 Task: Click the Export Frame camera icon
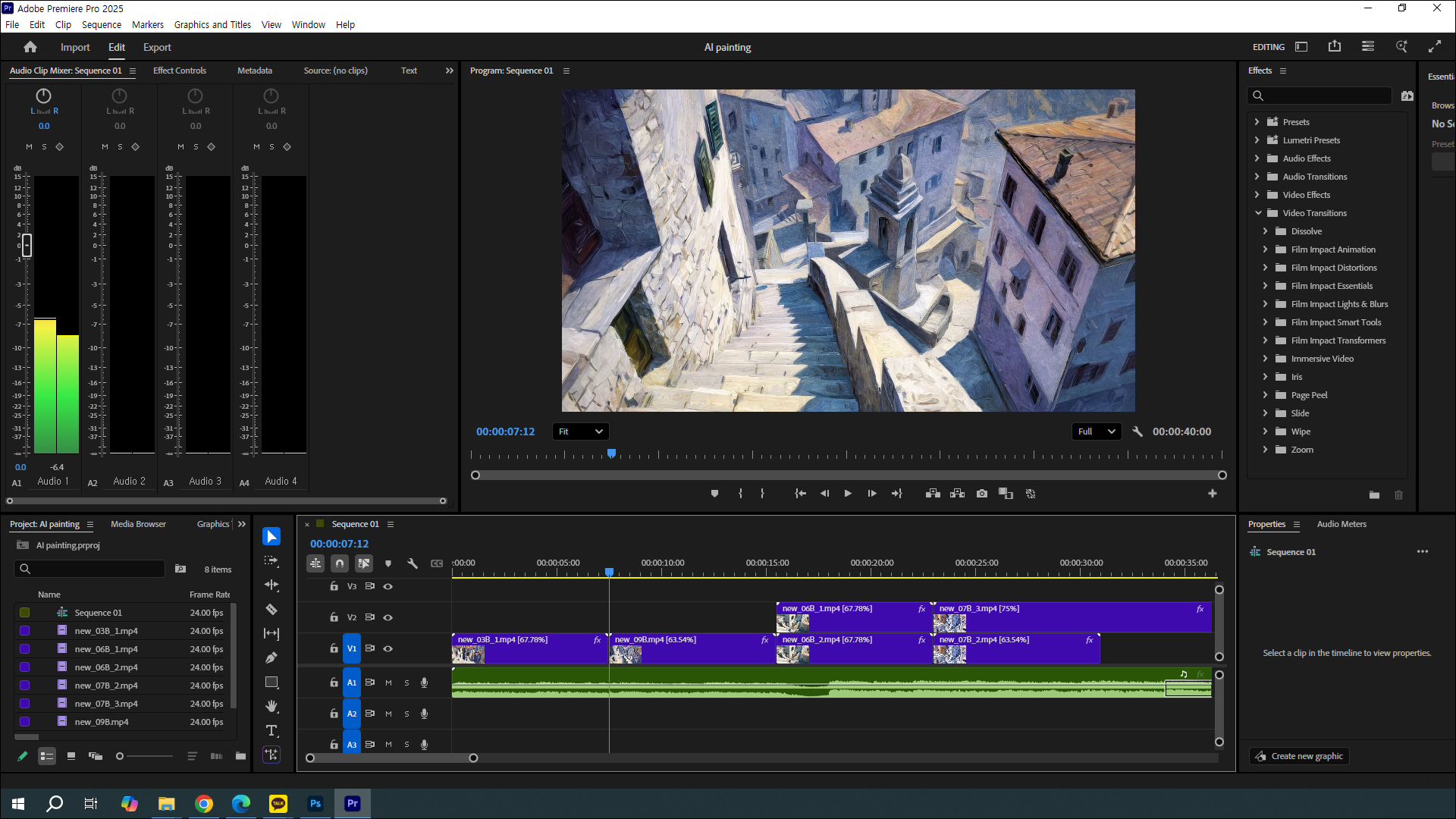click(982, 494)
